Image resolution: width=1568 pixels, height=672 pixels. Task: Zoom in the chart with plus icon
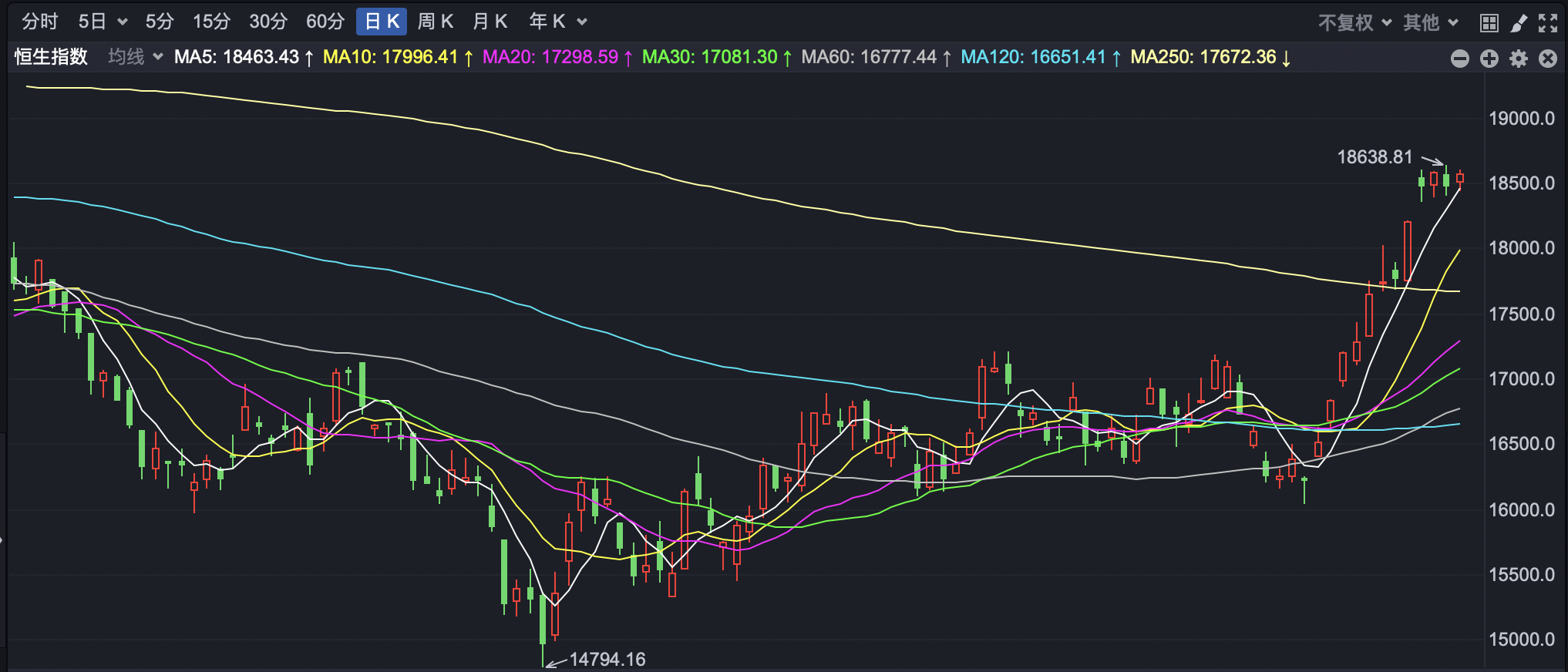(1489, 59)
